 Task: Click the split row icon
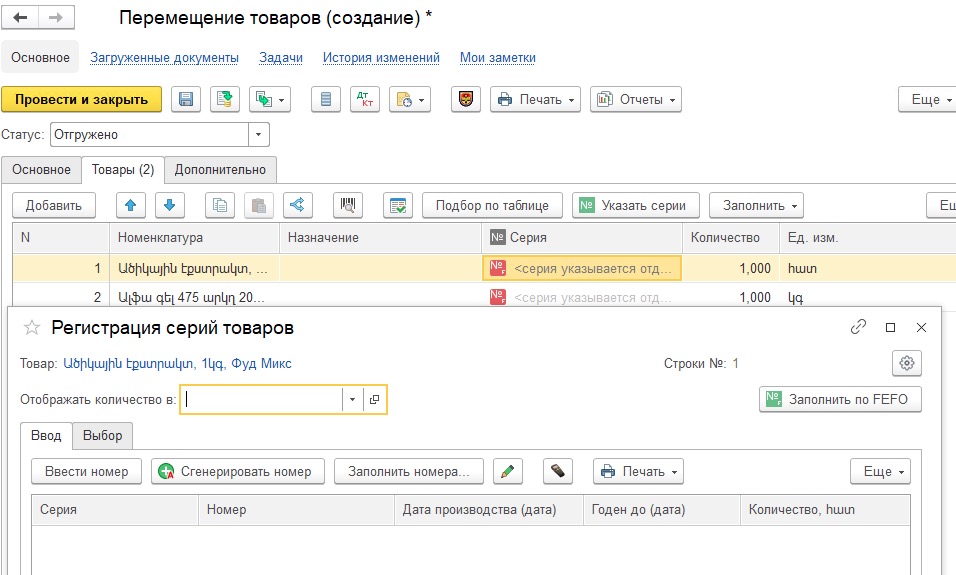coord(298,205)
